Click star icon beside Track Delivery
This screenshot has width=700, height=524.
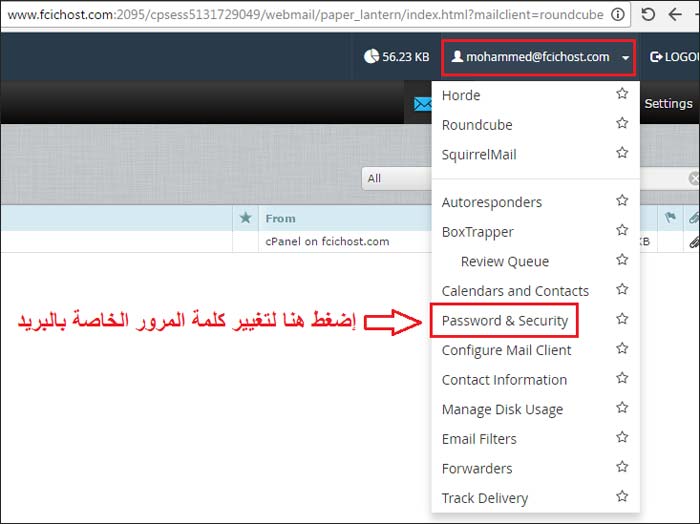tap(622, 496)
